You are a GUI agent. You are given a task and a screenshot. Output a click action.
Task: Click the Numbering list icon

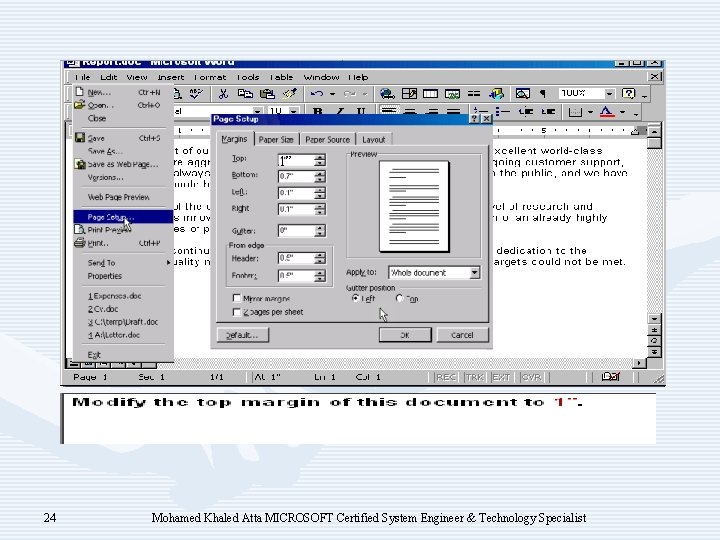[x=481, y=111]
